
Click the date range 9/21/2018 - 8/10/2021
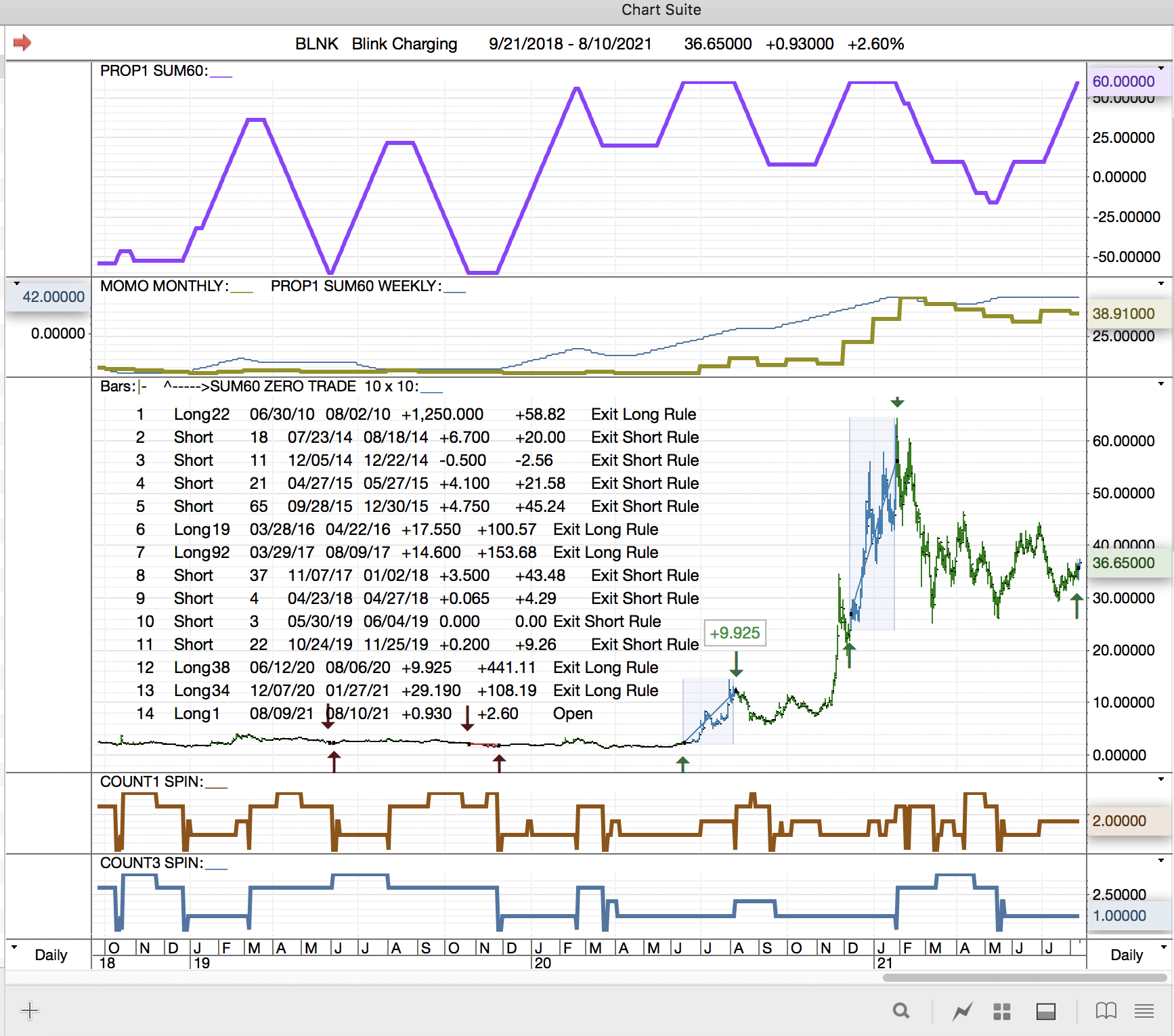coord(569,44)
